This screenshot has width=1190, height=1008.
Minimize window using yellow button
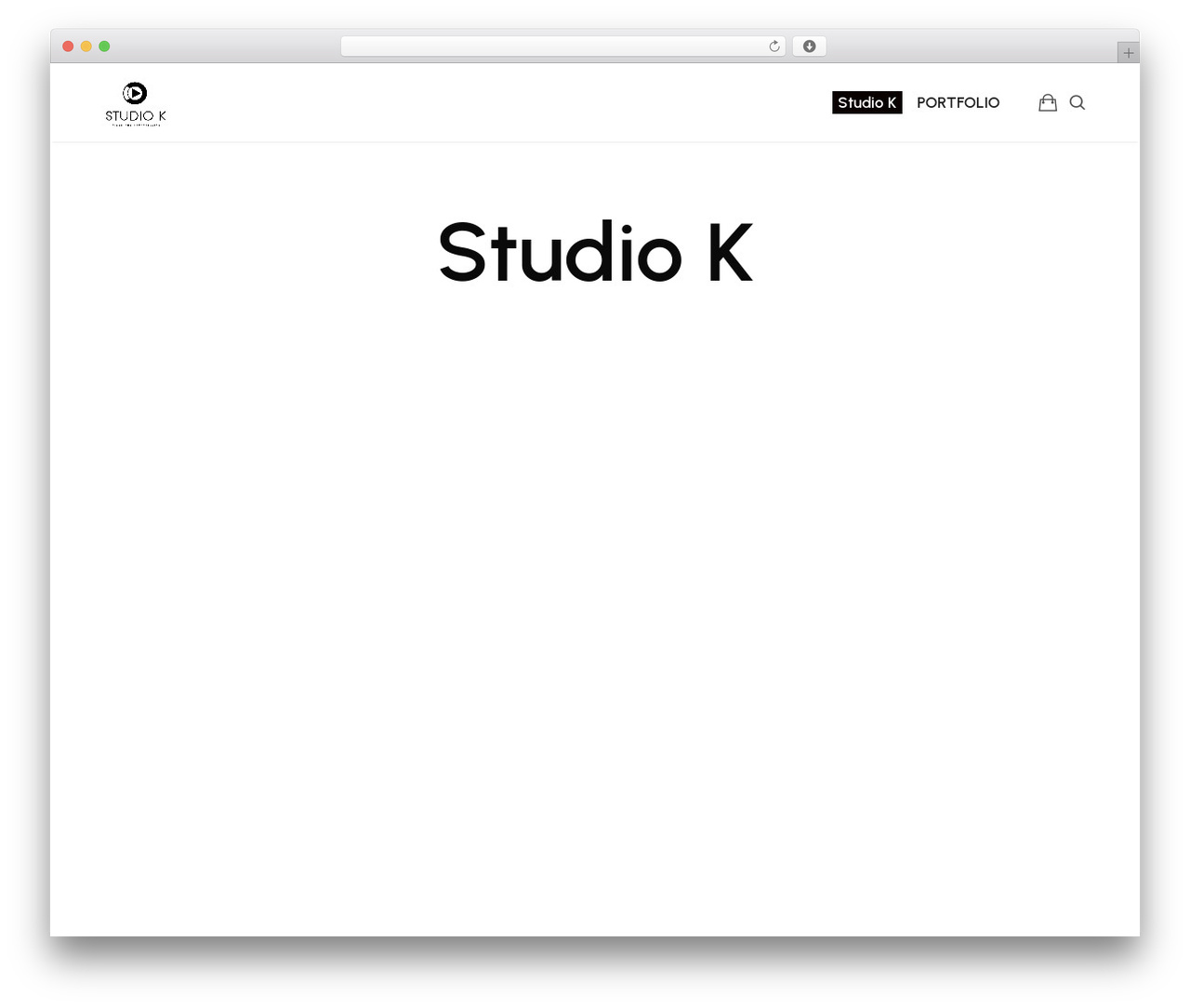[86, 46]
